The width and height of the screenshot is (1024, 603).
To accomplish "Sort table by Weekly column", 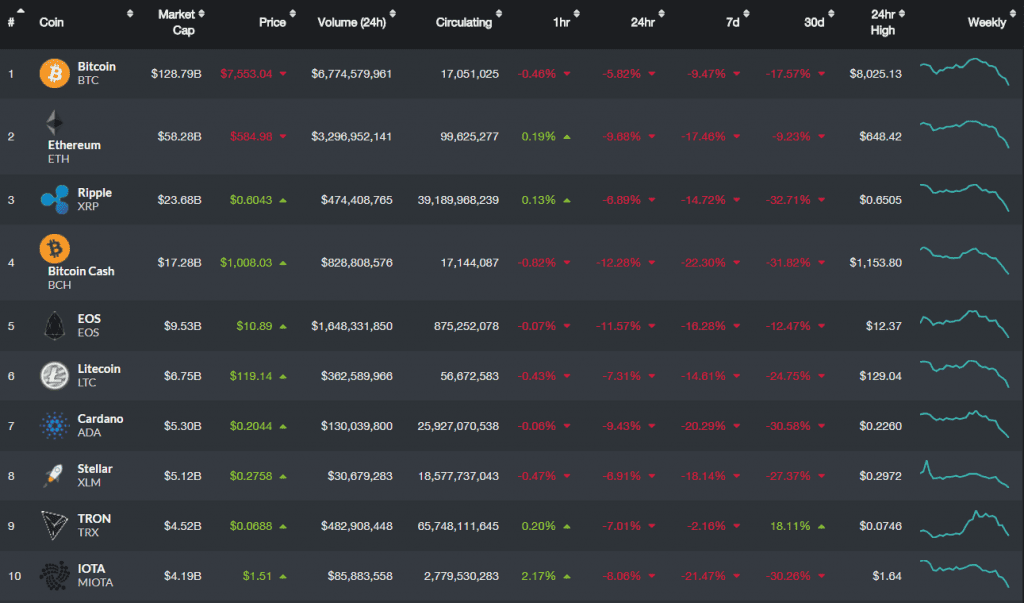I will pos(1013,14).
